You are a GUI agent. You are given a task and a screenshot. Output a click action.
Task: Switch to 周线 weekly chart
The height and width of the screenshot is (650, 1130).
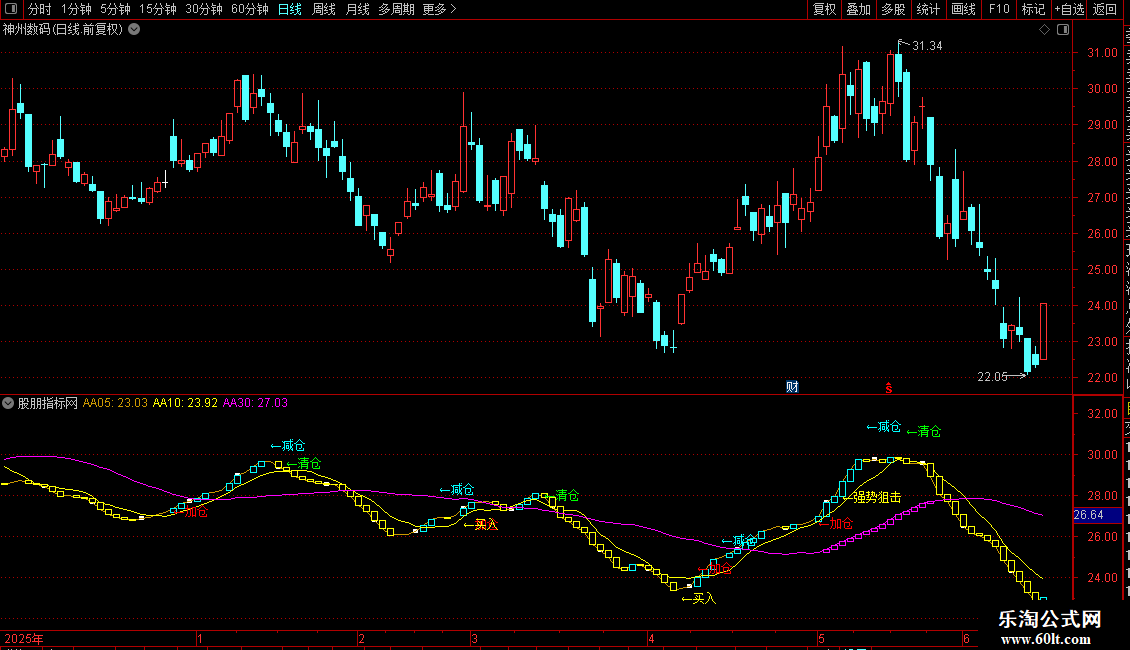tap(324, 9)
